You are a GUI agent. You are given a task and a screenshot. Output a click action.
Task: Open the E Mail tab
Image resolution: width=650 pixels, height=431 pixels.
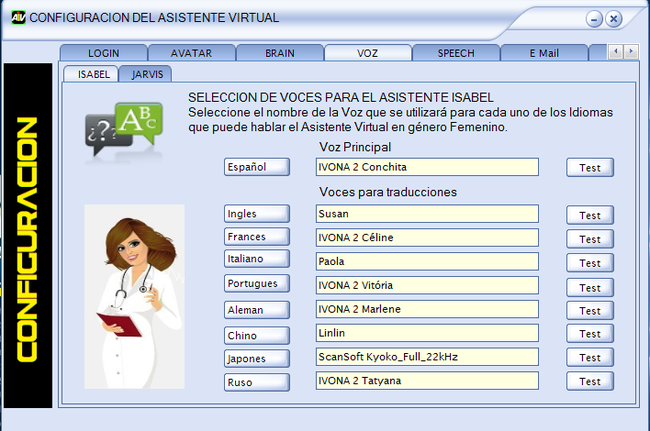click(544, 53)
